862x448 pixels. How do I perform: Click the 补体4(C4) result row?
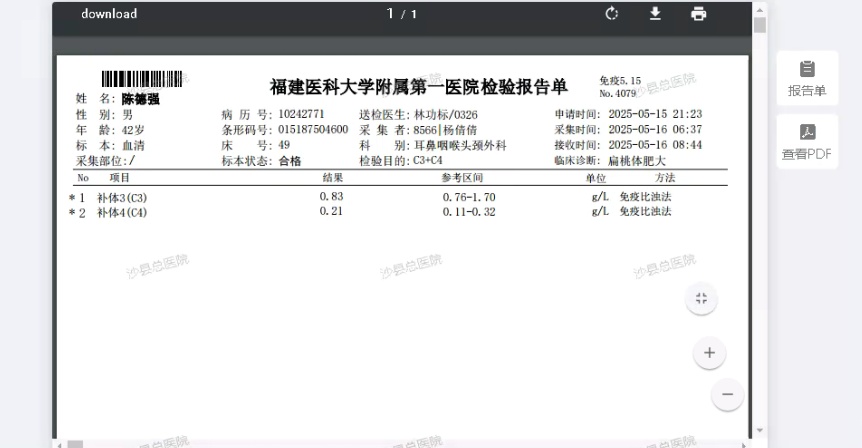pyautogui.click(x=400, y=212)
